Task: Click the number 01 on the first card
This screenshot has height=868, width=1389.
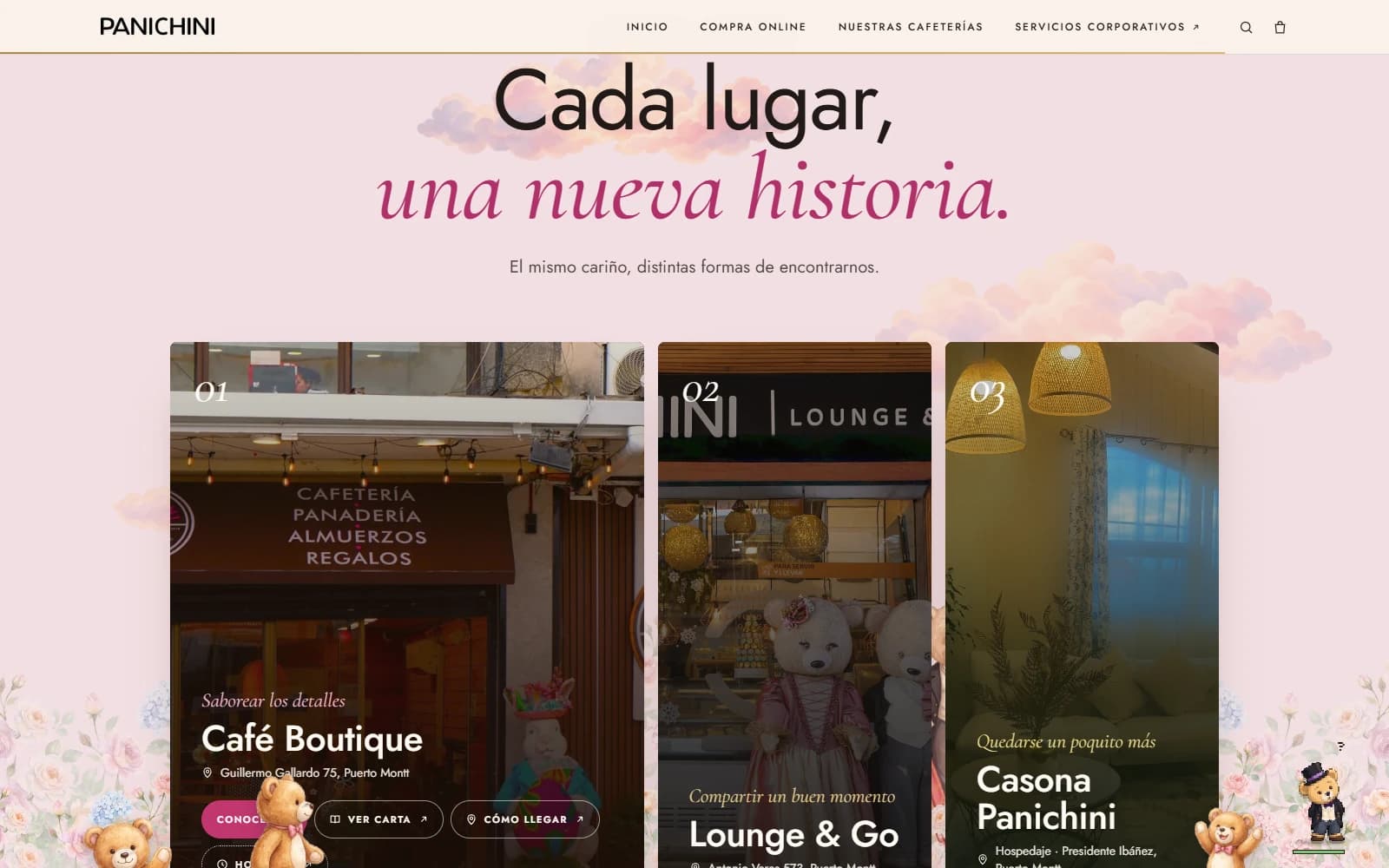Action: (x=211, y=392)
